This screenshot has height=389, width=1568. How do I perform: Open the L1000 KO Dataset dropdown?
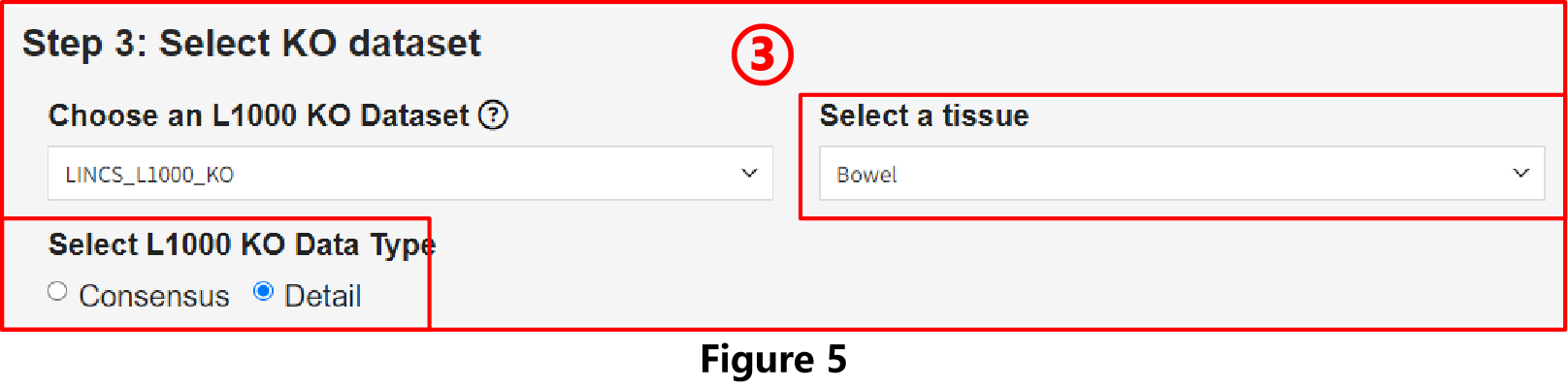point(409,174)
